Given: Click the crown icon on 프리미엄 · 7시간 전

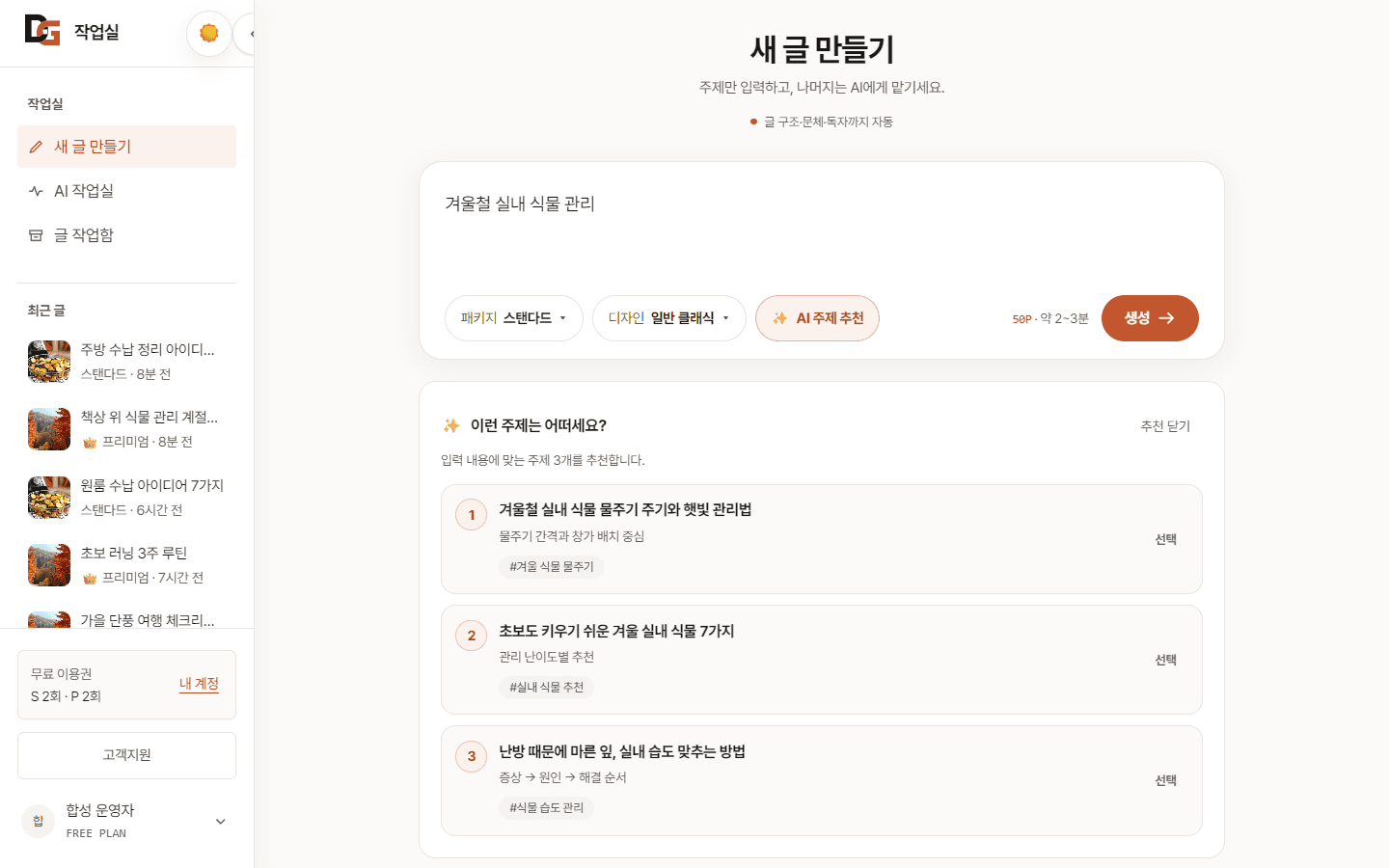Looking at the screenshot, I should point(90,579).
